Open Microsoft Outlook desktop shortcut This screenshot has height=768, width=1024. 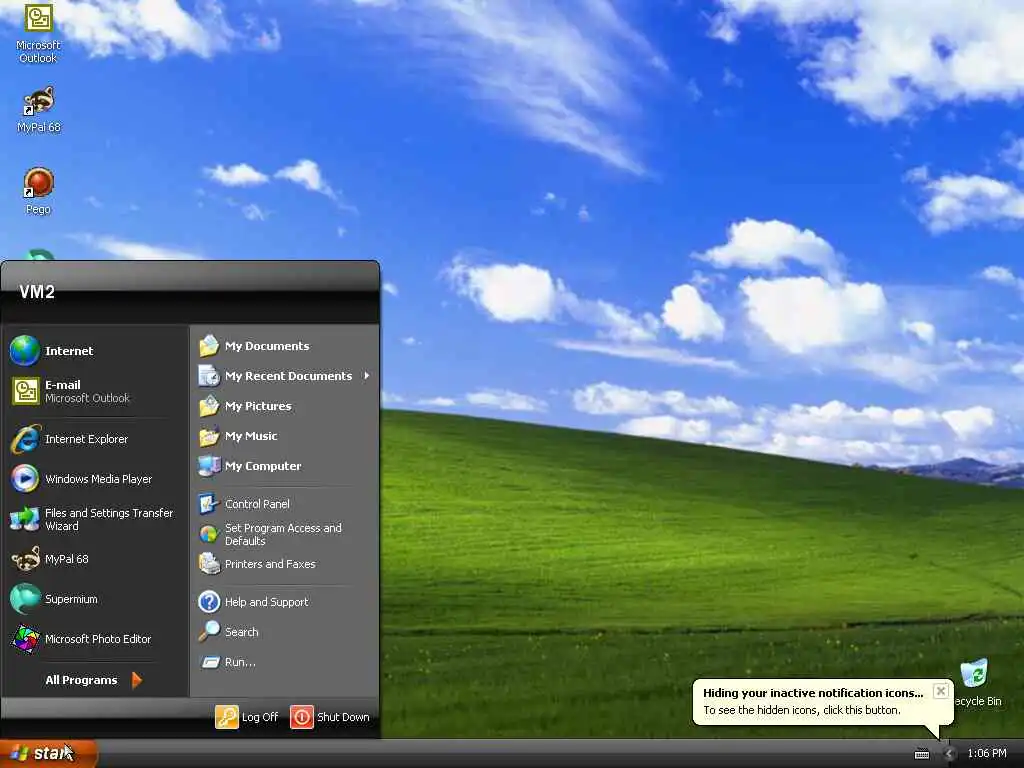(38, 33)
